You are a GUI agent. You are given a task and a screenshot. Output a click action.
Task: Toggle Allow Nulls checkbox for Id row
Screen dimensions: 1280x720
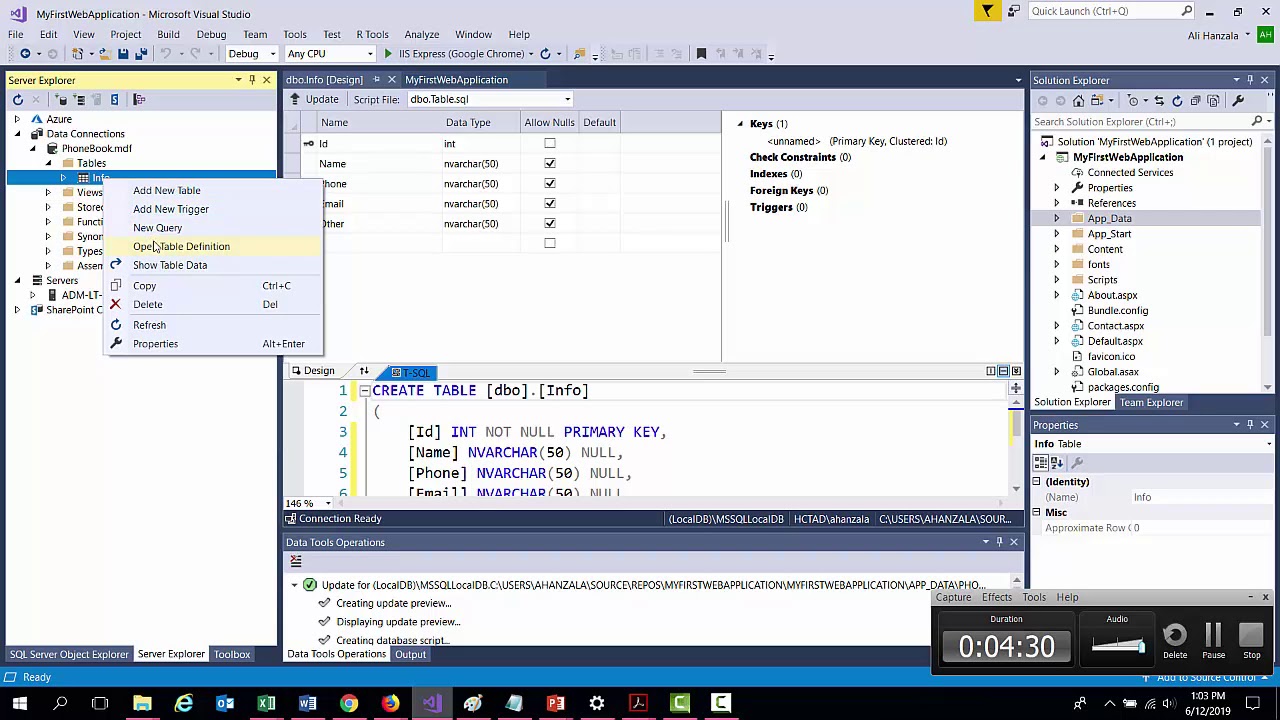click(549, 143)
